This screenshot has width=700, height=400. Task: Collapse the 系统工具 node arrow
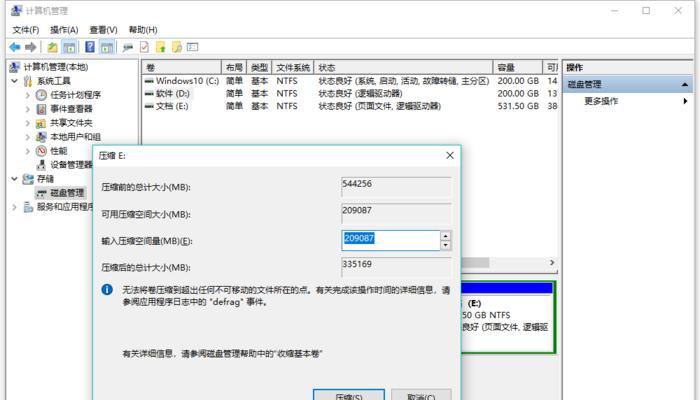[x=14, y=81]
